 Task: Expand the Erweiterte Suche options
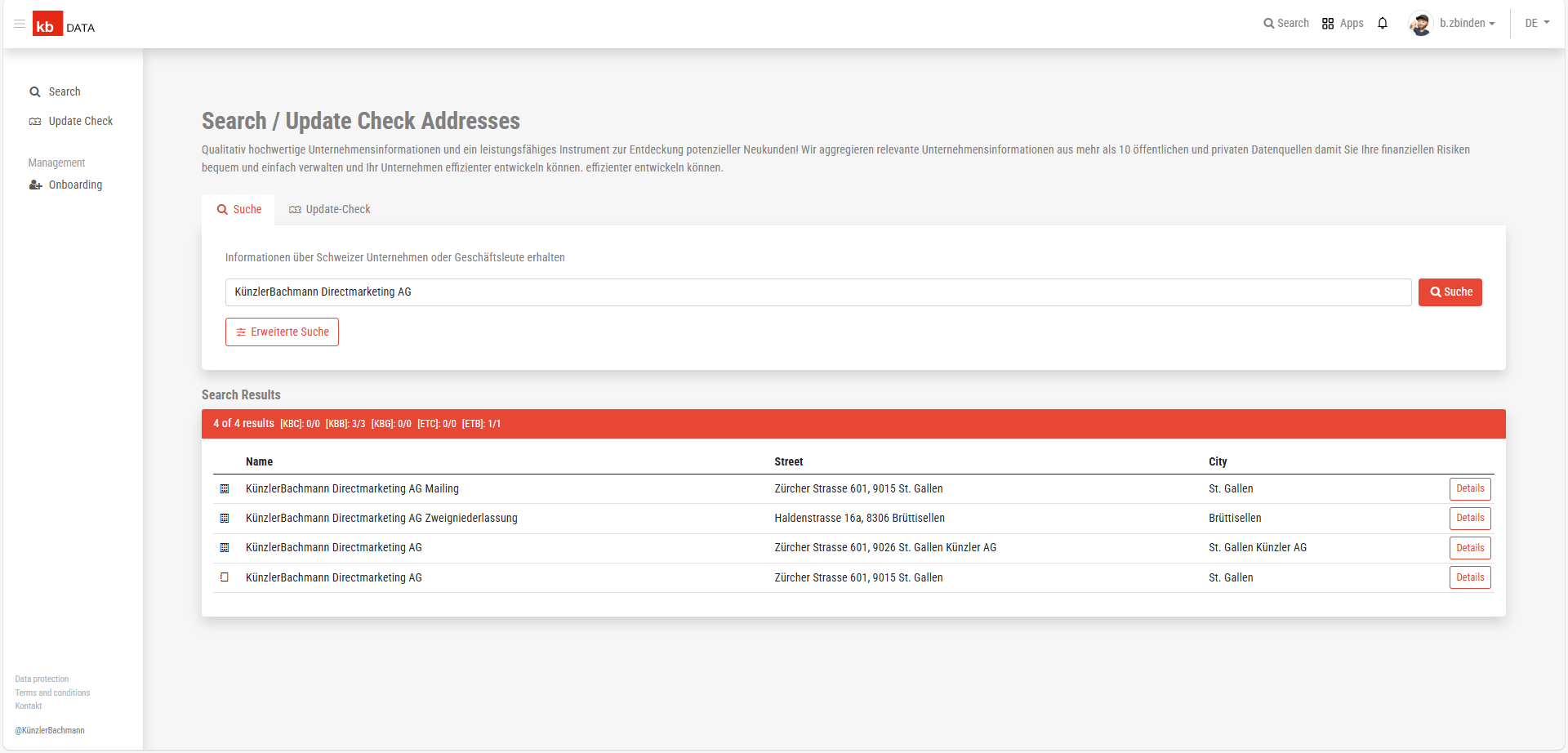[282, 332]
